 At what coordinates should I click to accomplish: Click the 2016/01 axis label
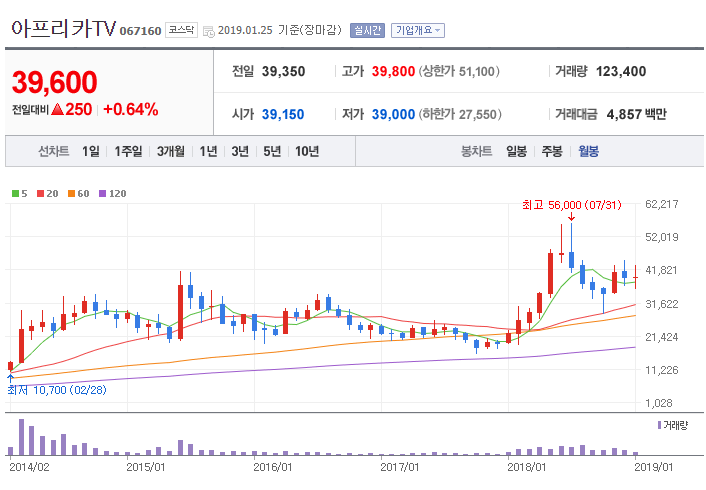tap(272, 467)
